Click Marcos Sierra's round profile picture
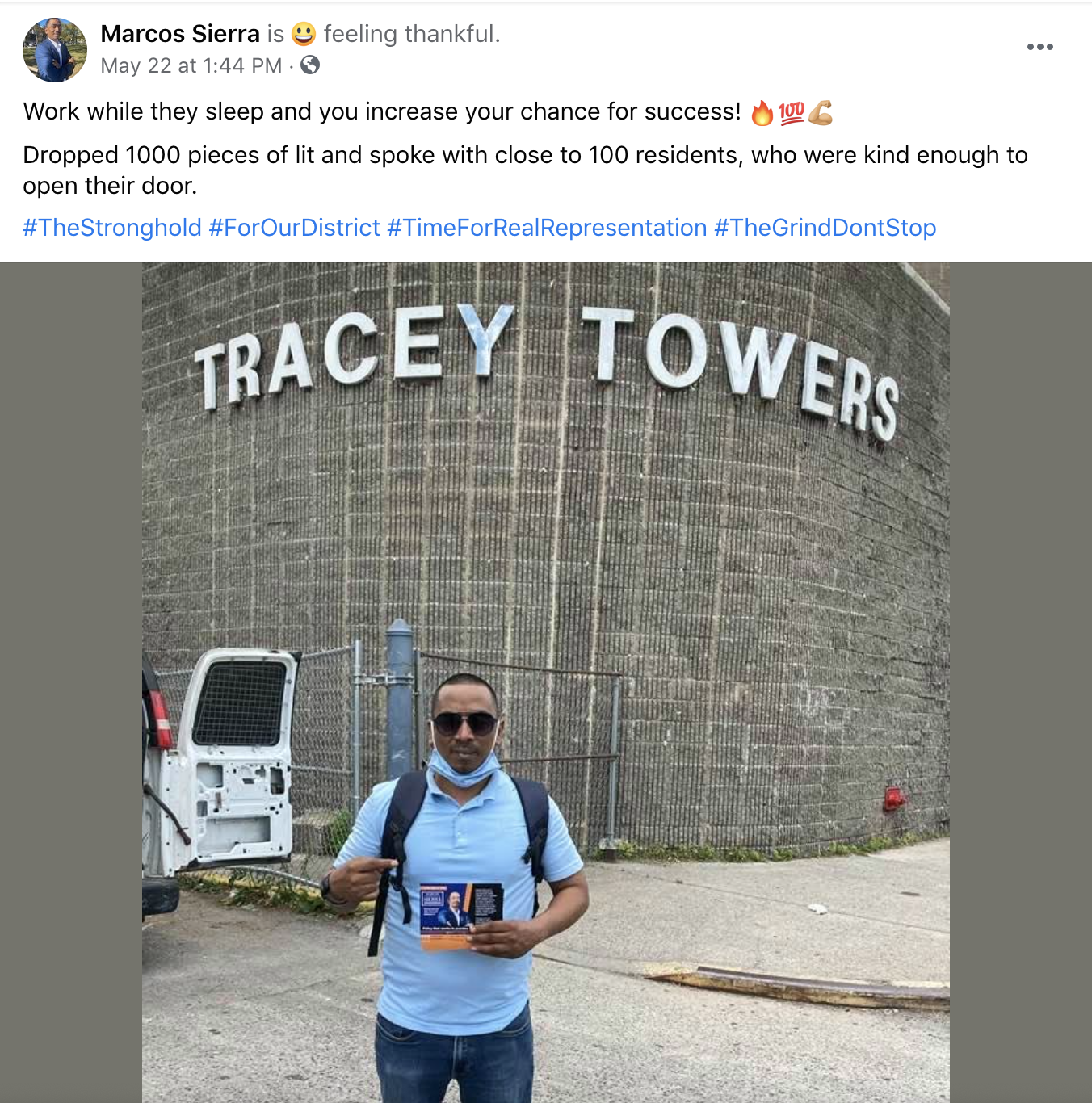 55,50
